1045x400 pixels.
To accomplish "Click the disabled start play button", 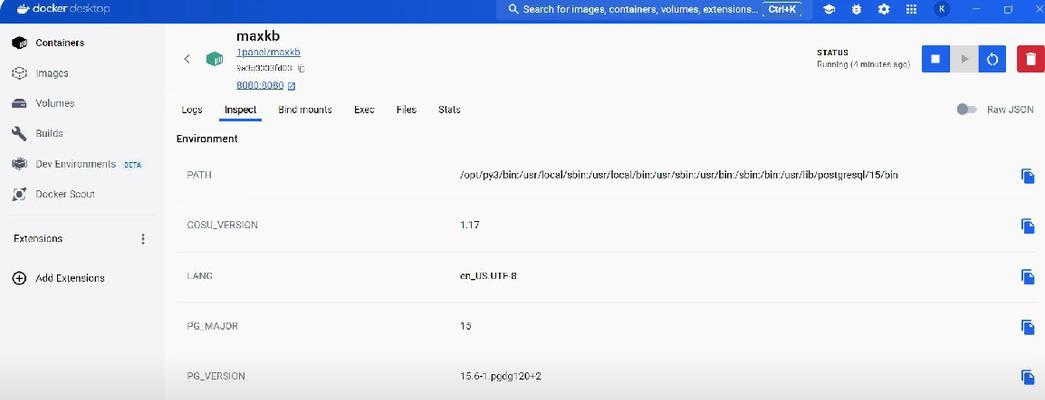I will 964,59.
